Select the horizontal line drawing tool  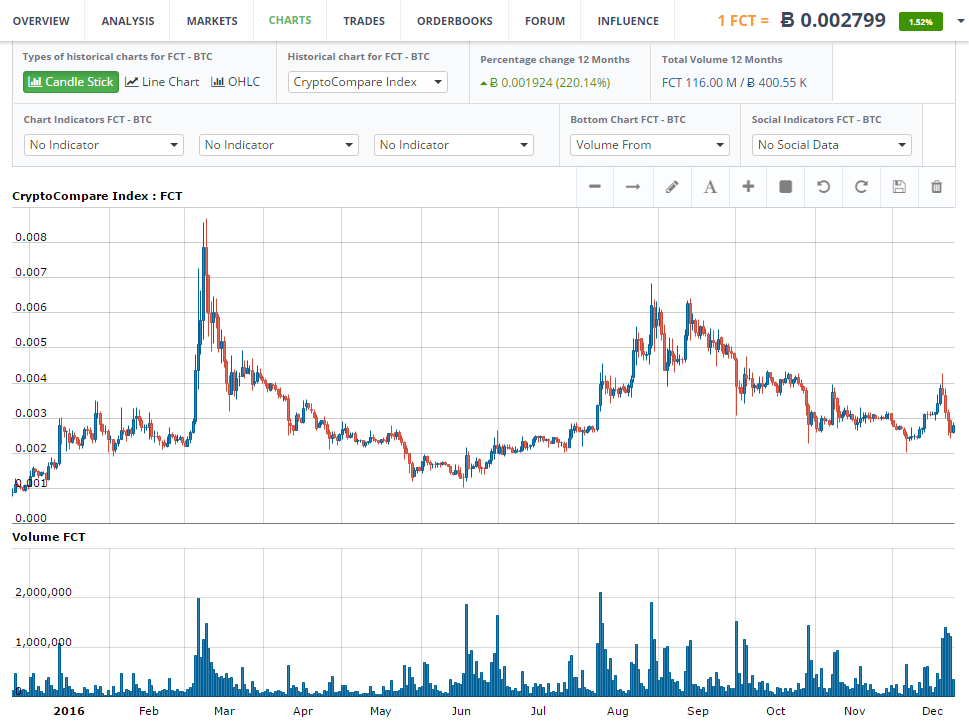coord(595,187)
